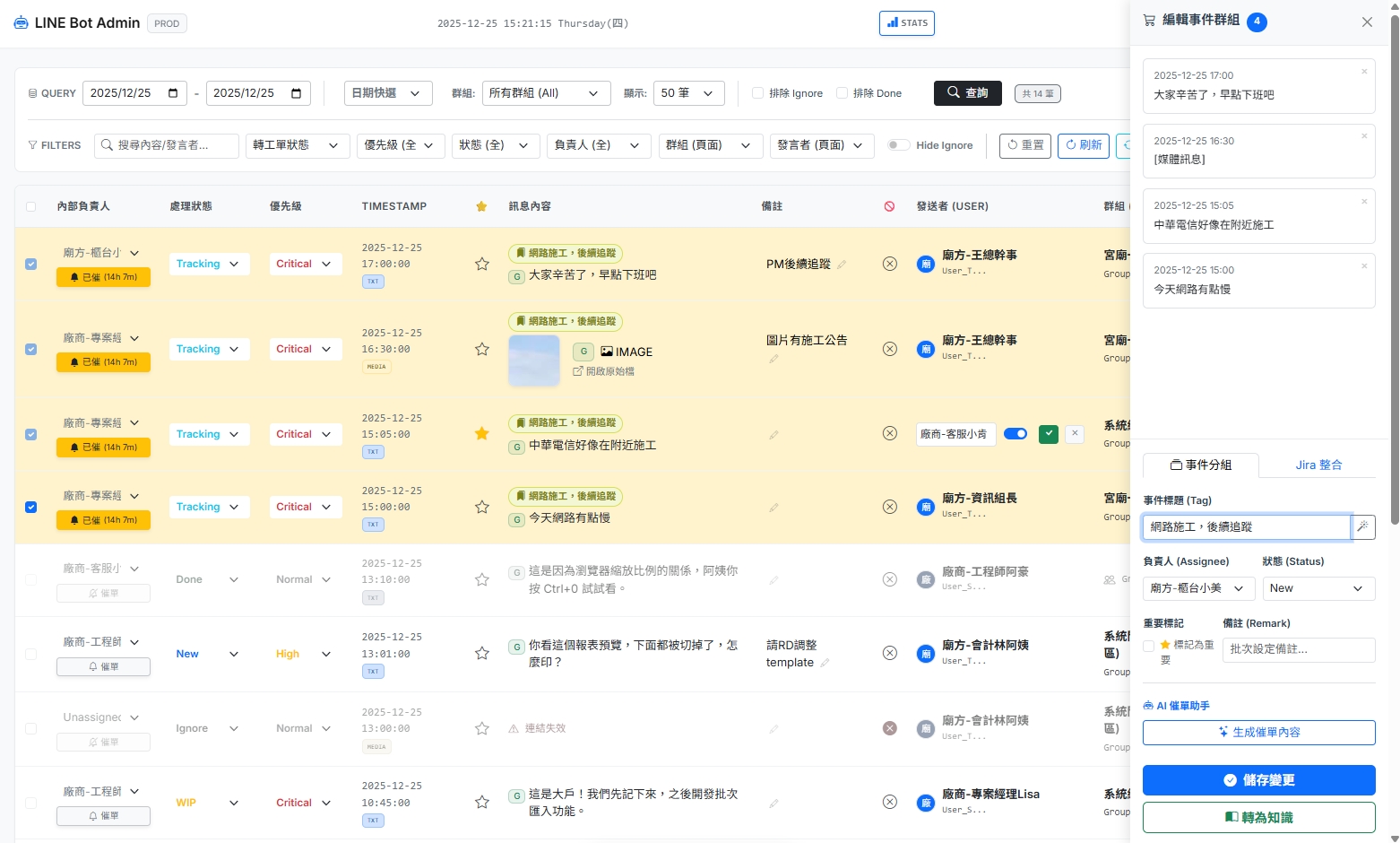Screen dimensions: 1400x843
Task: Click the 重置 reset icon button
Action: (x=1024, y=145)
